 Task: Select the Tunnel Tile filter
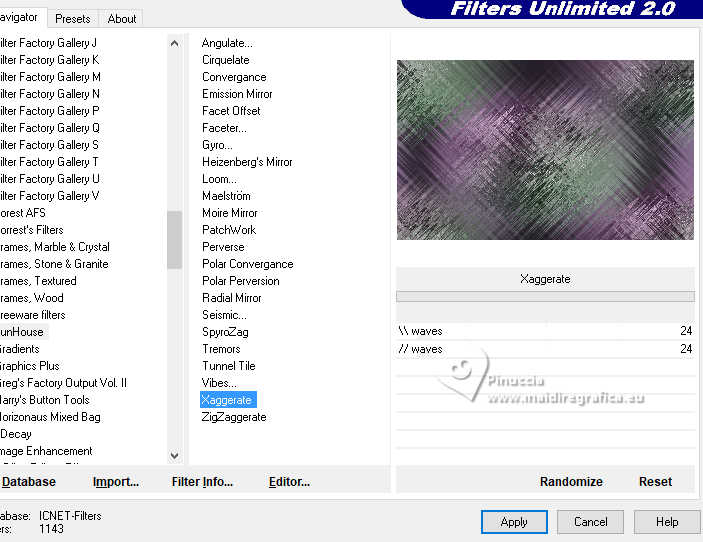point(229,367)
